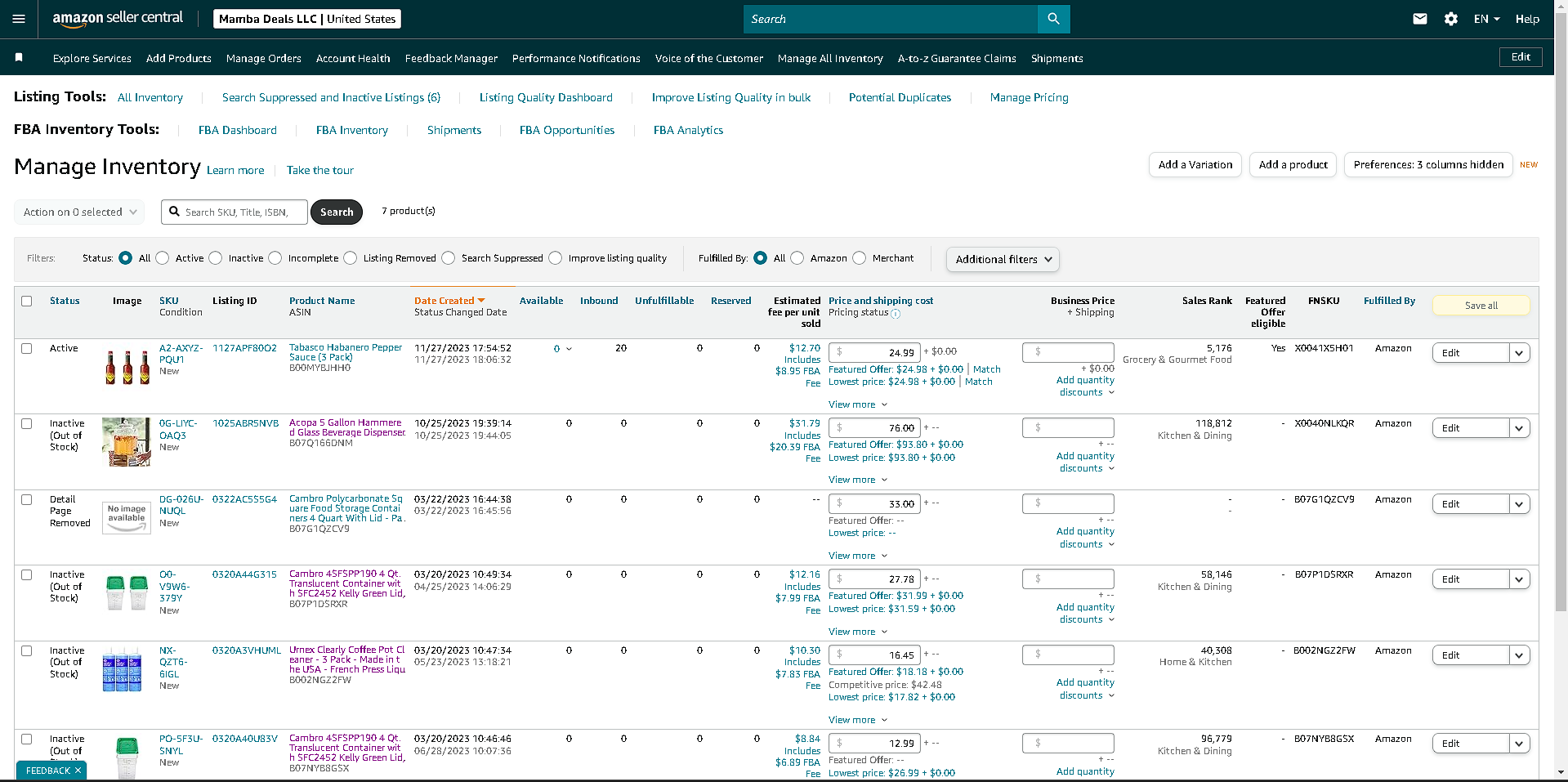Click Match next to Featured Offer $24.98

pos(986,369)
